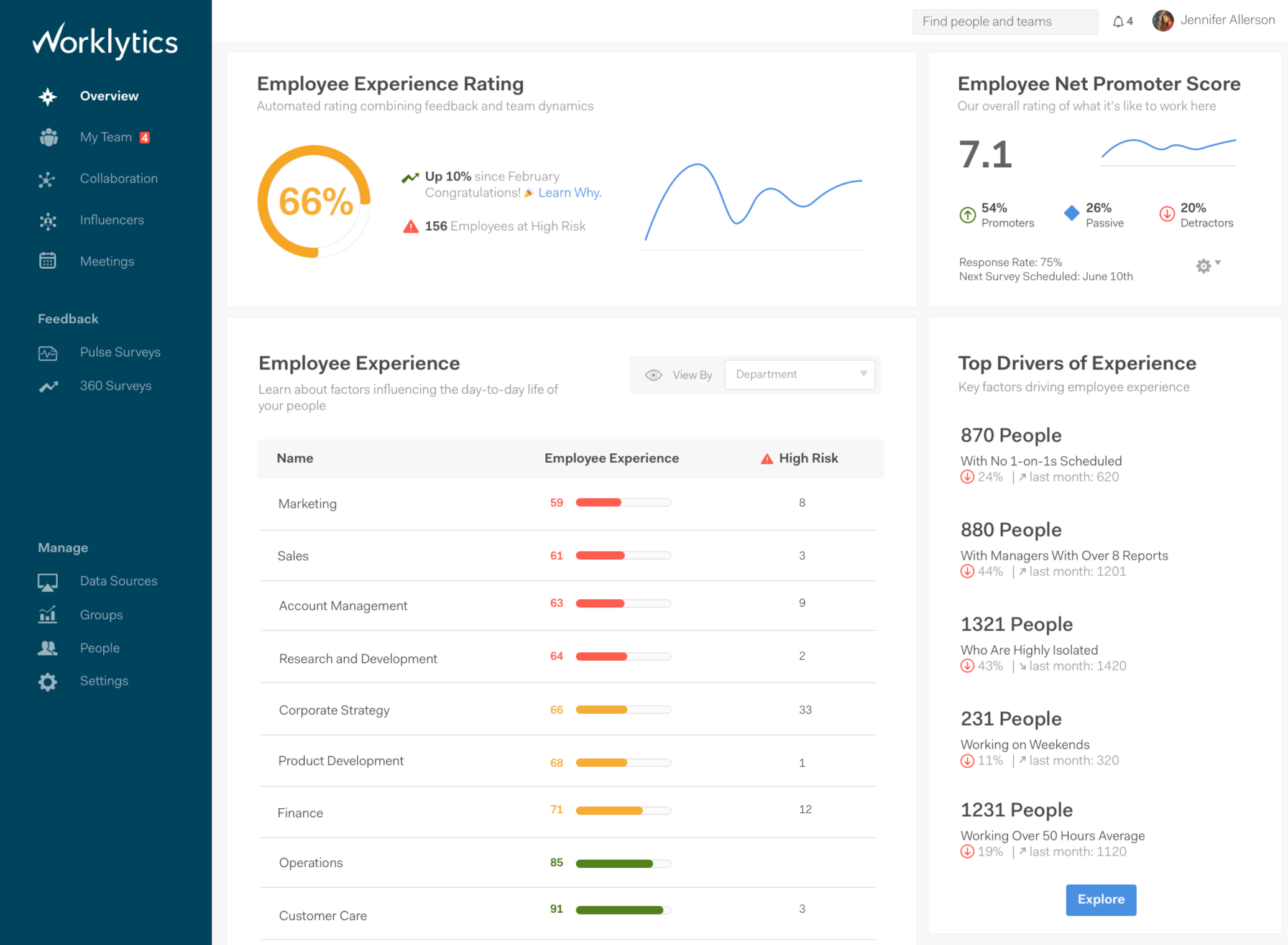The image size is (1288, 945).
Task: Click the Overview star icon in sidebar
Action: point(48,96)
